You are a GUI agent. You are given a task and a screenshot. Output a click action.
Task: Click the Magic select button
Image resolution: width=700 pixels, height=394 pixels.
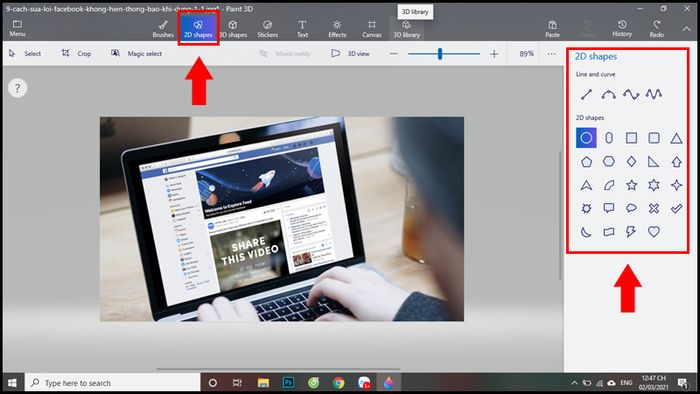coord(136,54)
